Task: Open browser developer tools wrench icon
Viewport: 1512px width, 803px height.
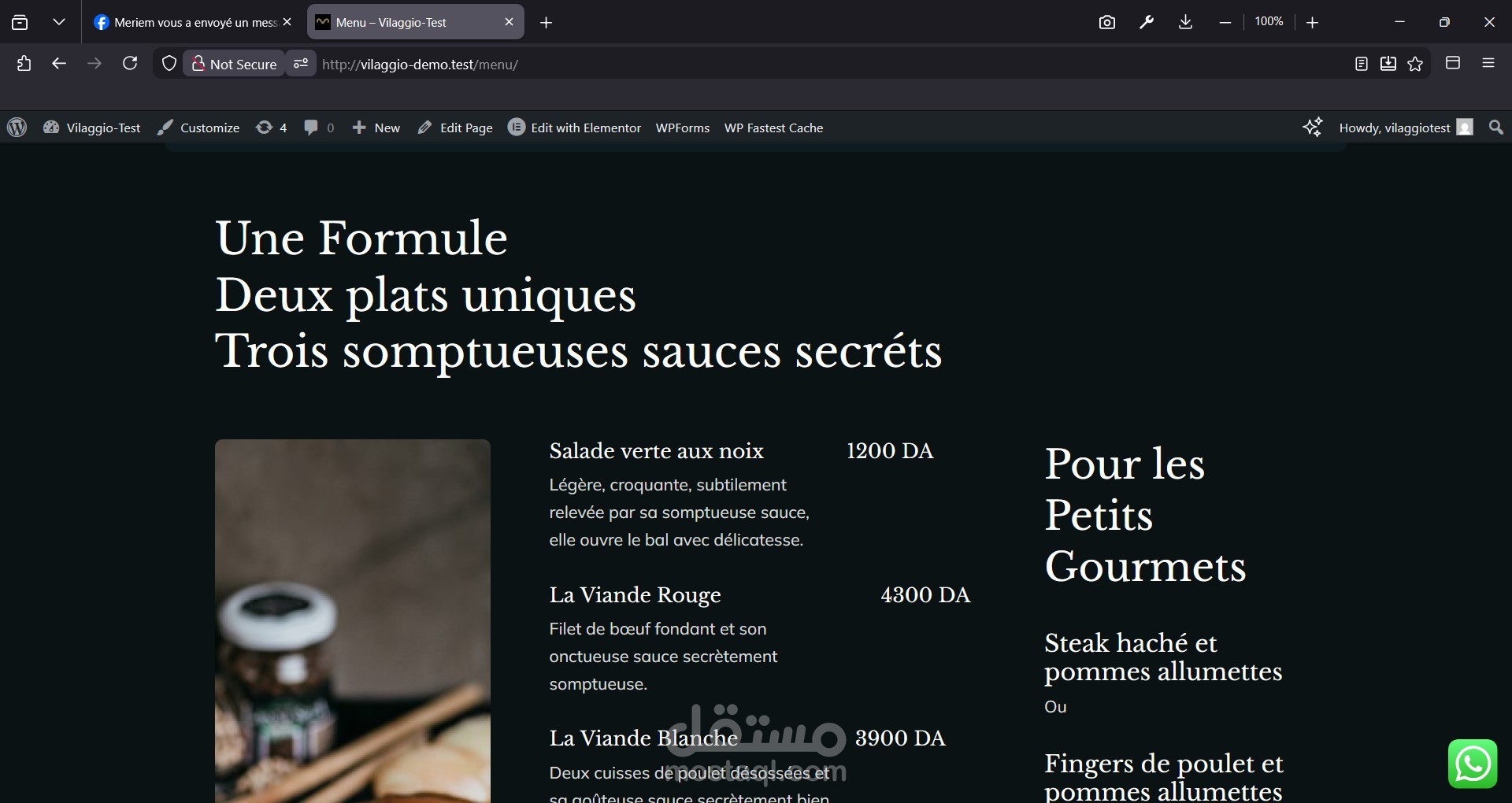Action: pos(1147,23)
